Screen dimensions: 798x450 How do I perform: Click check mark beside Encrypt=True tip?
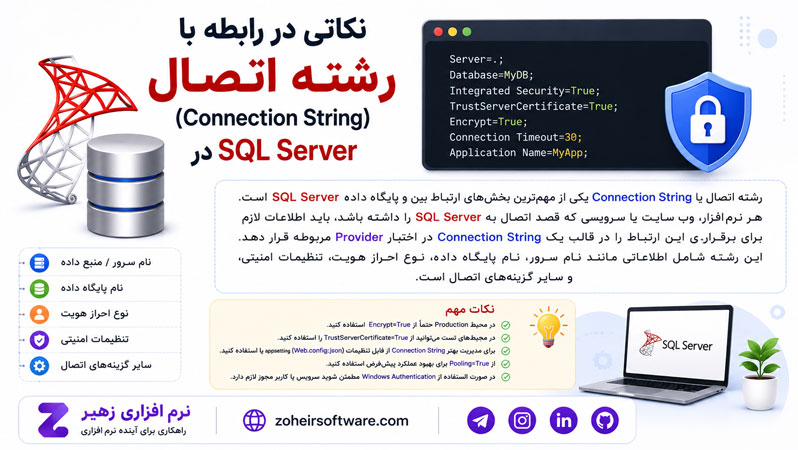(505, 325)
